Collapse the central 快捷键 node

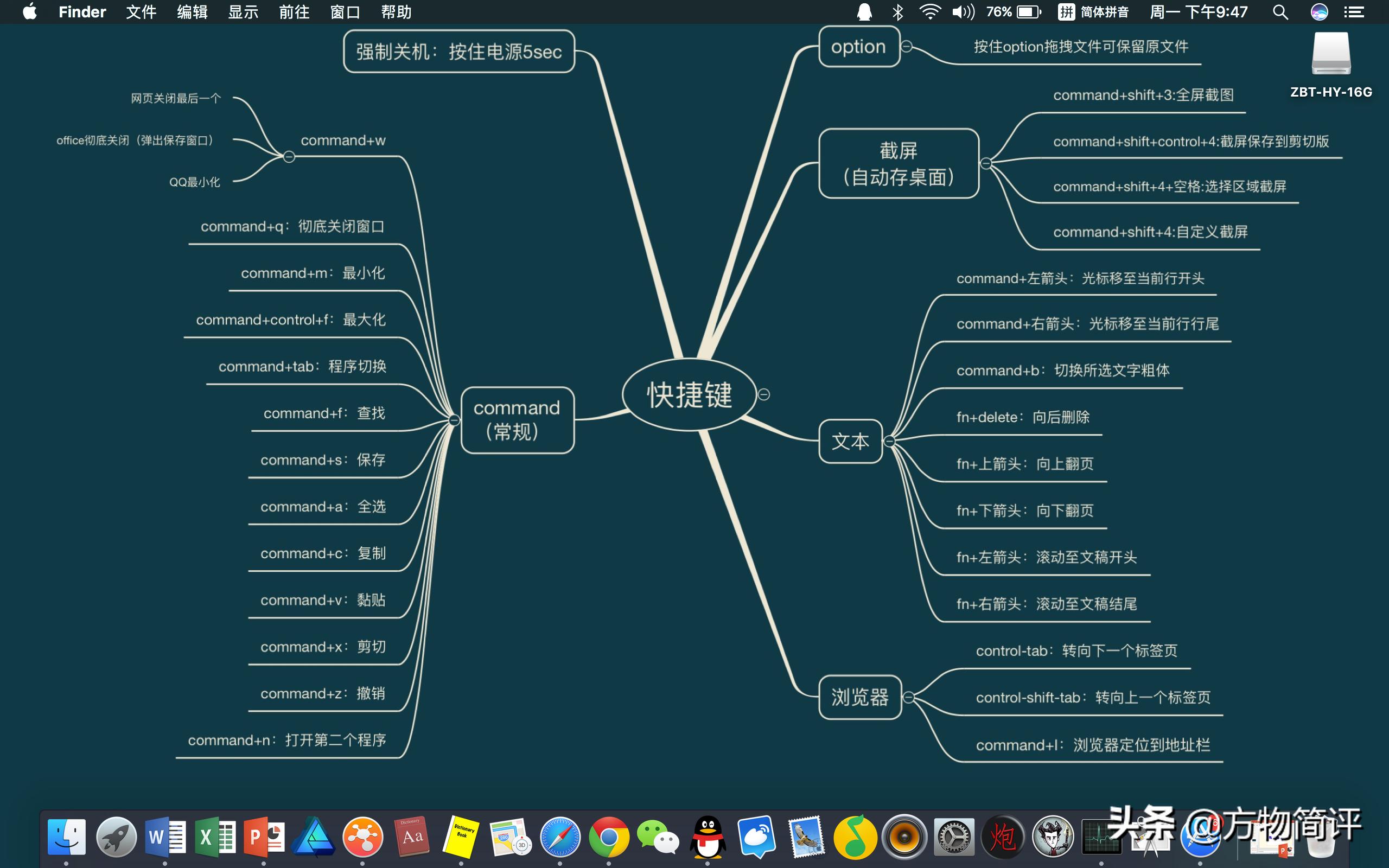(764, 394)
